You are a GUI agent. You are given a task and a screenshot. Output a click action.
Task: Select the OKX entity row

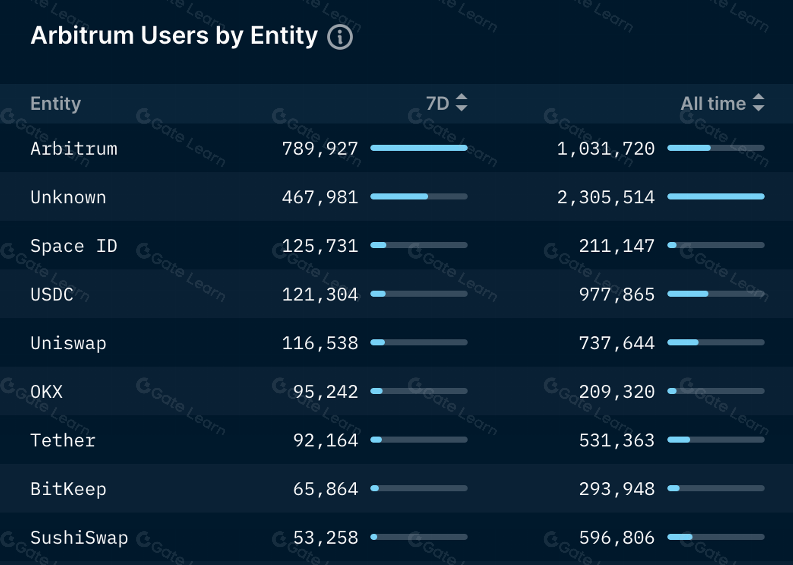pos(47,392)
